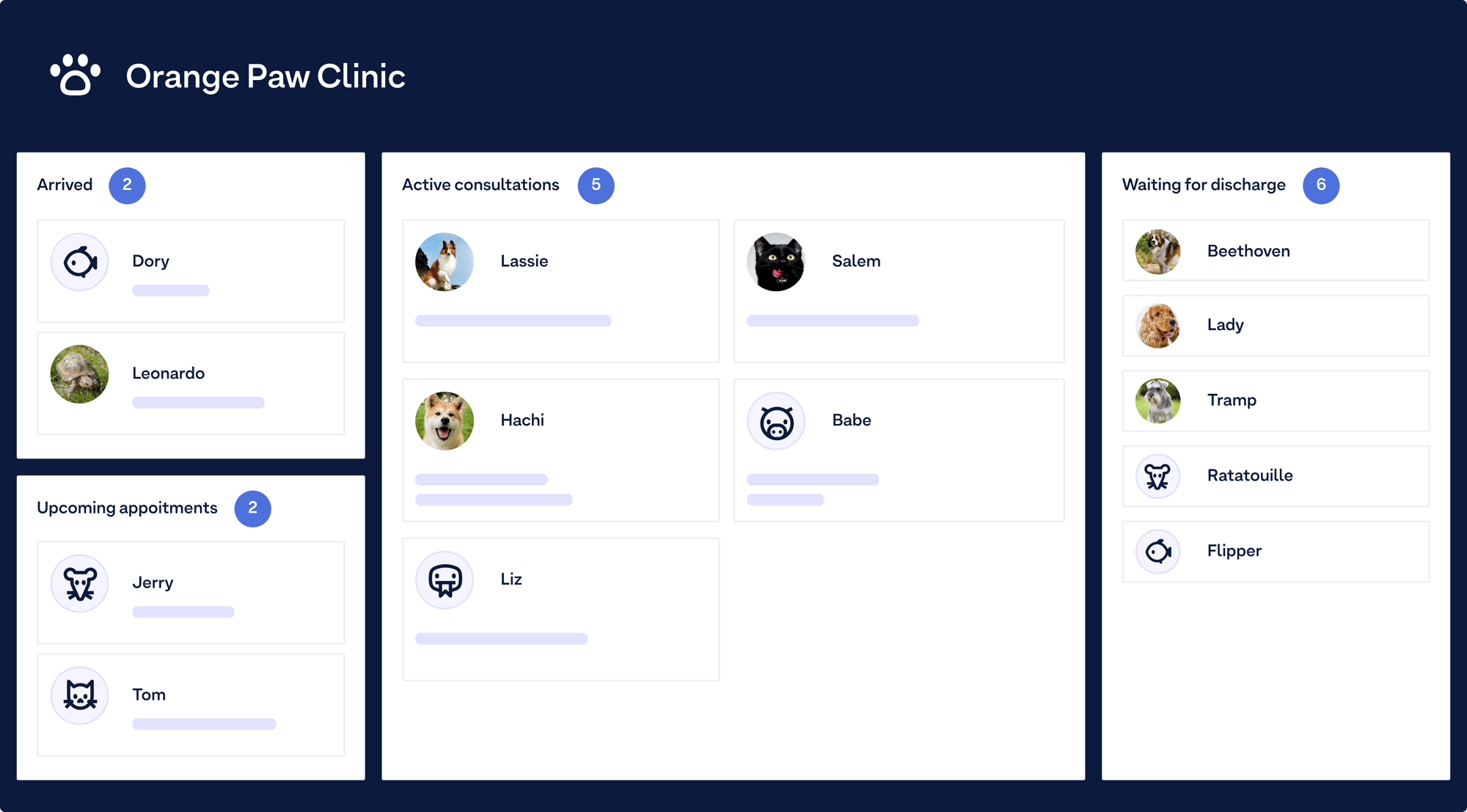Click Salem's black cat profile photo

[x=779, y=262]
